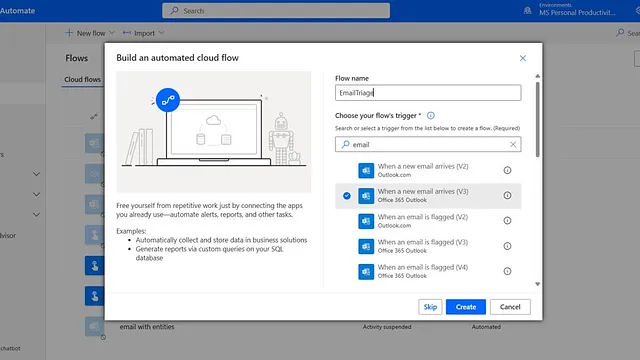
Task: Clear the trigger search text
Action: click(513, 144)
